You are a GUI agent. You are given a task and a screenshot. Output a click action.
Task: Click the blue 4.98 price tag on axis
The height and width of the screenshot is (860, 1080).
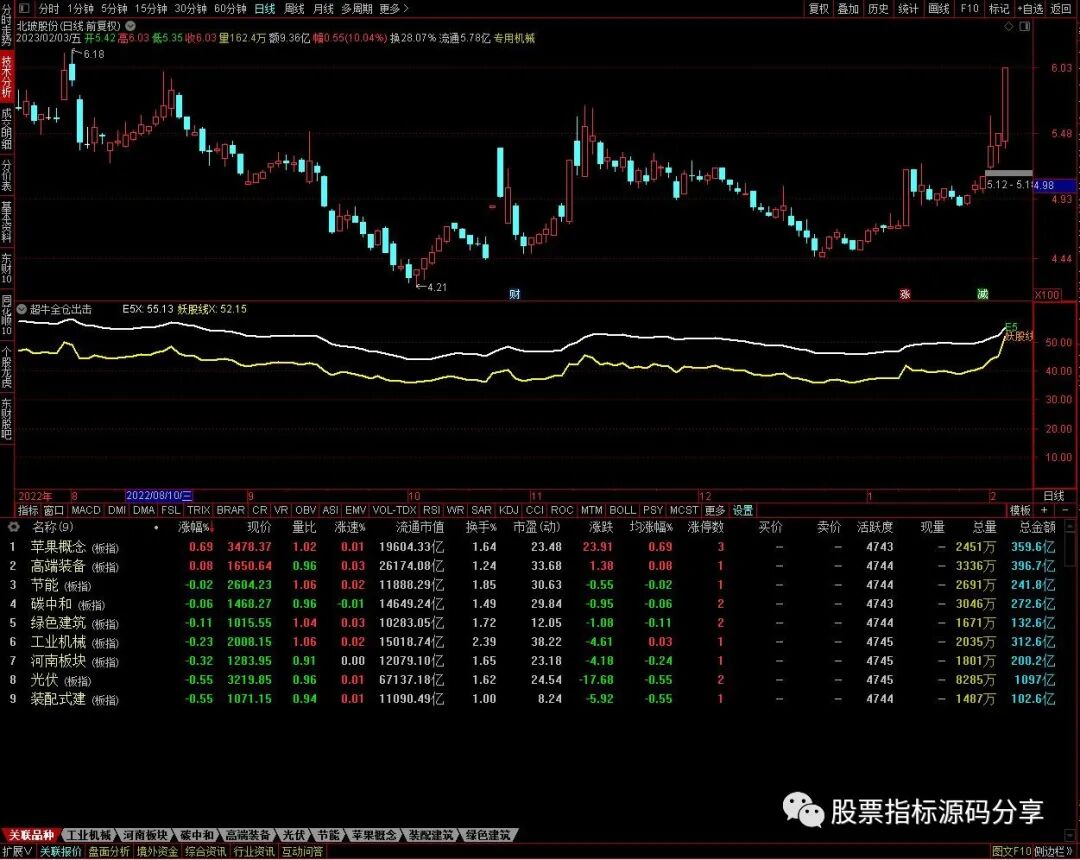(1055, 185)
